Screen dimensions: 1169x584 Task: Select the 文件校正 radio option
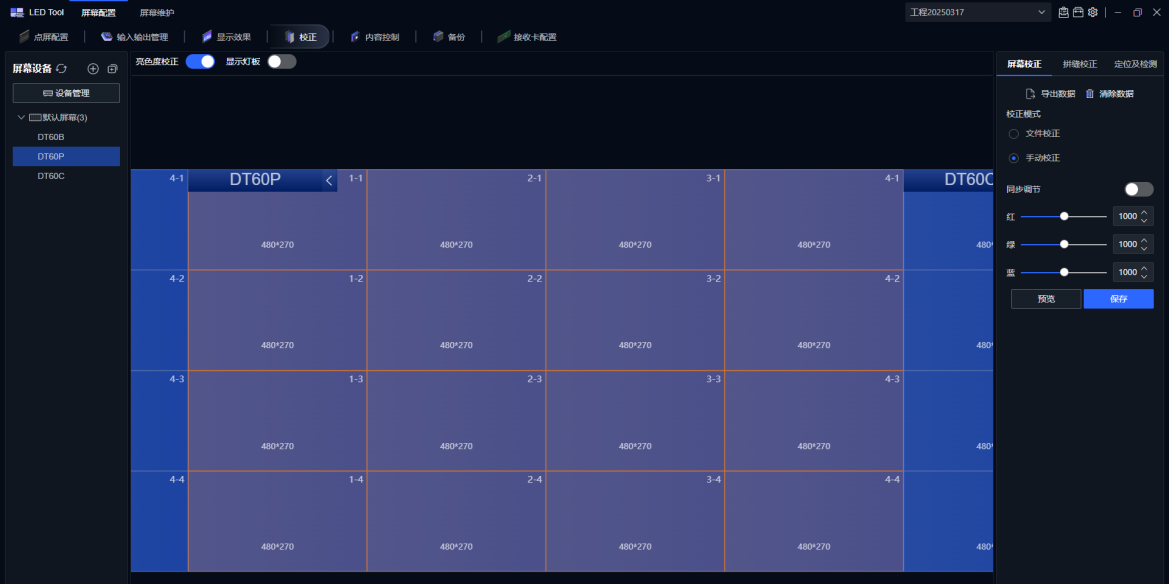click(x=1014, y=133)
